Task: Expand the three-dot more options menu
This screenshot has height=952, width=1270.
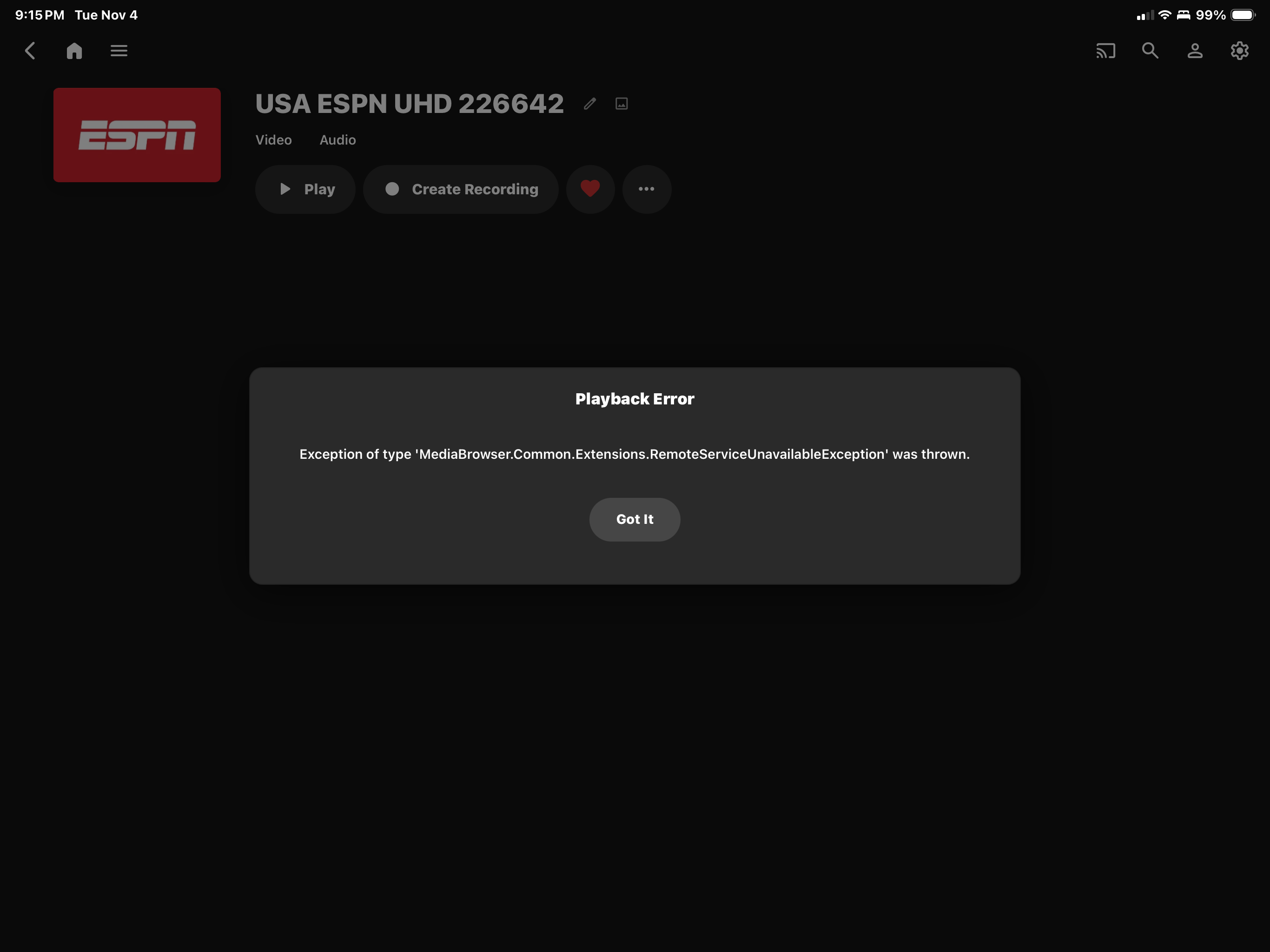Action: click(x=647, y=189)
